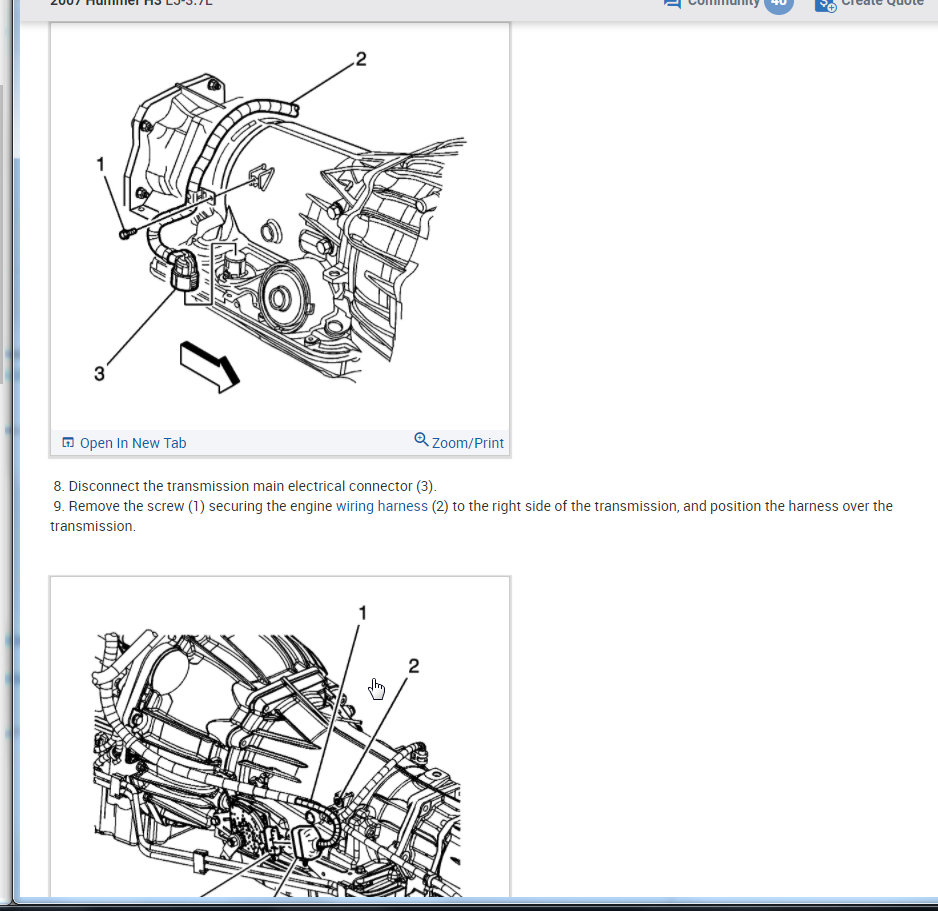
Task: Click the Create Quote tag icon
Action: click(x=825, y=4)
